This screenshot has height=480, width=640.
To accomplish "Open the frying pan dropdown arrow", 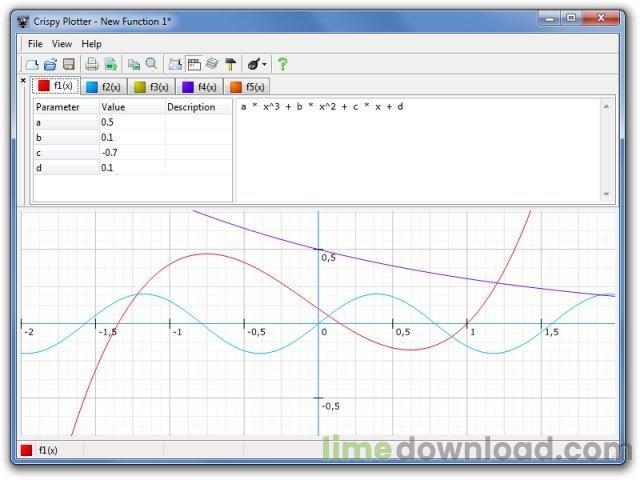I will coord(264,64).
